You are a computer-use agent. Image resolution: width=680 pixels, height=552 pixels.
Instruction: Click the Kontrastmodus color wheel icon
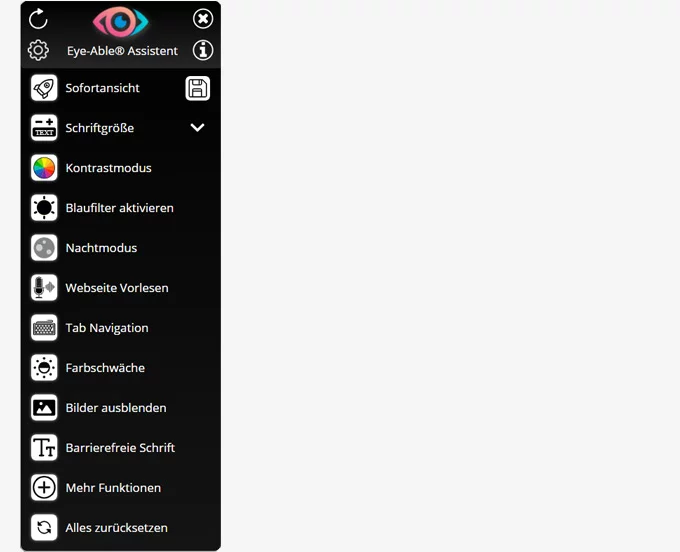click(x=44, y=168)
